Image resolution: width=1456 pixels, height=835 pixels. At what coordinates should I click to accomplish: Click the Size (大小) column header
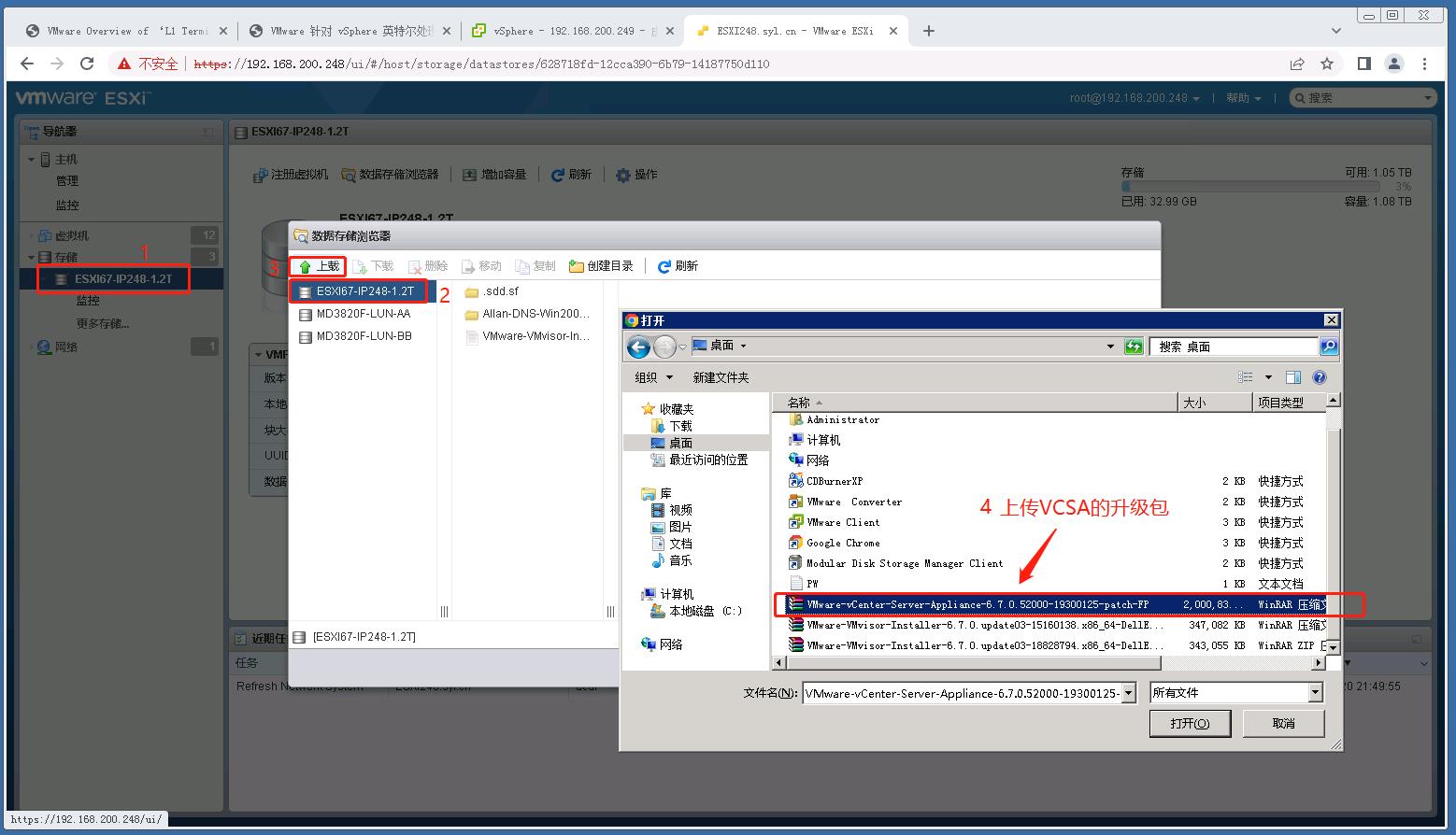[1215, 403]
